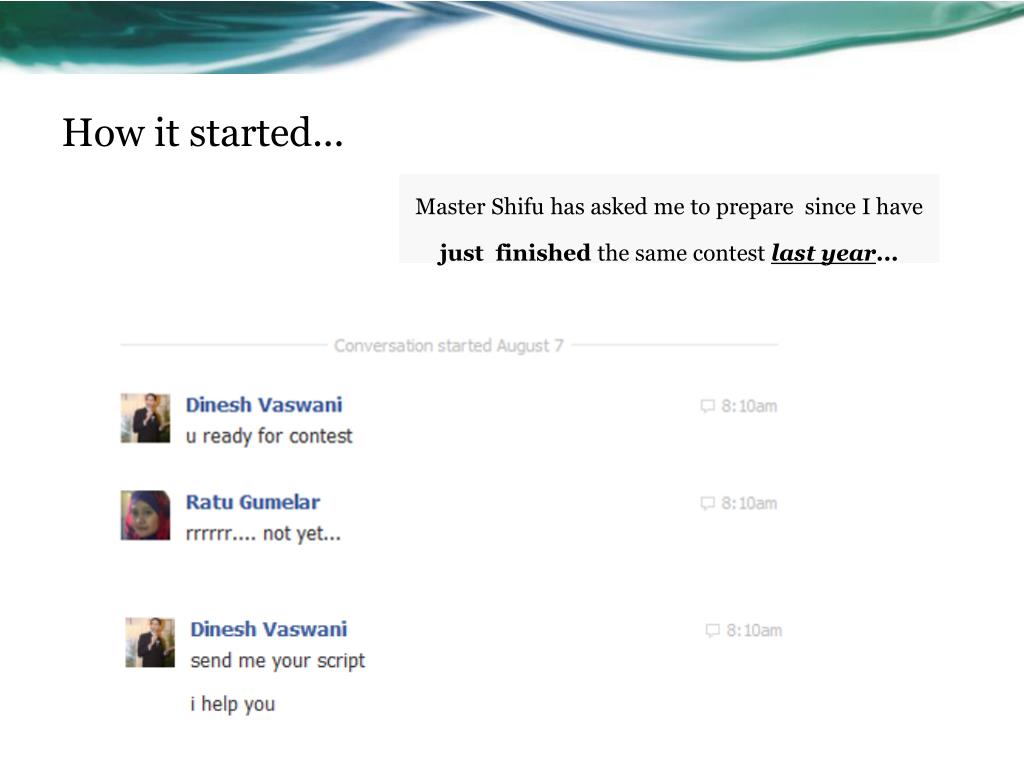Open Dinesh's avatar beside "u ready for contest"
This screenshot has height=768, width=1024.
(146, 418)
